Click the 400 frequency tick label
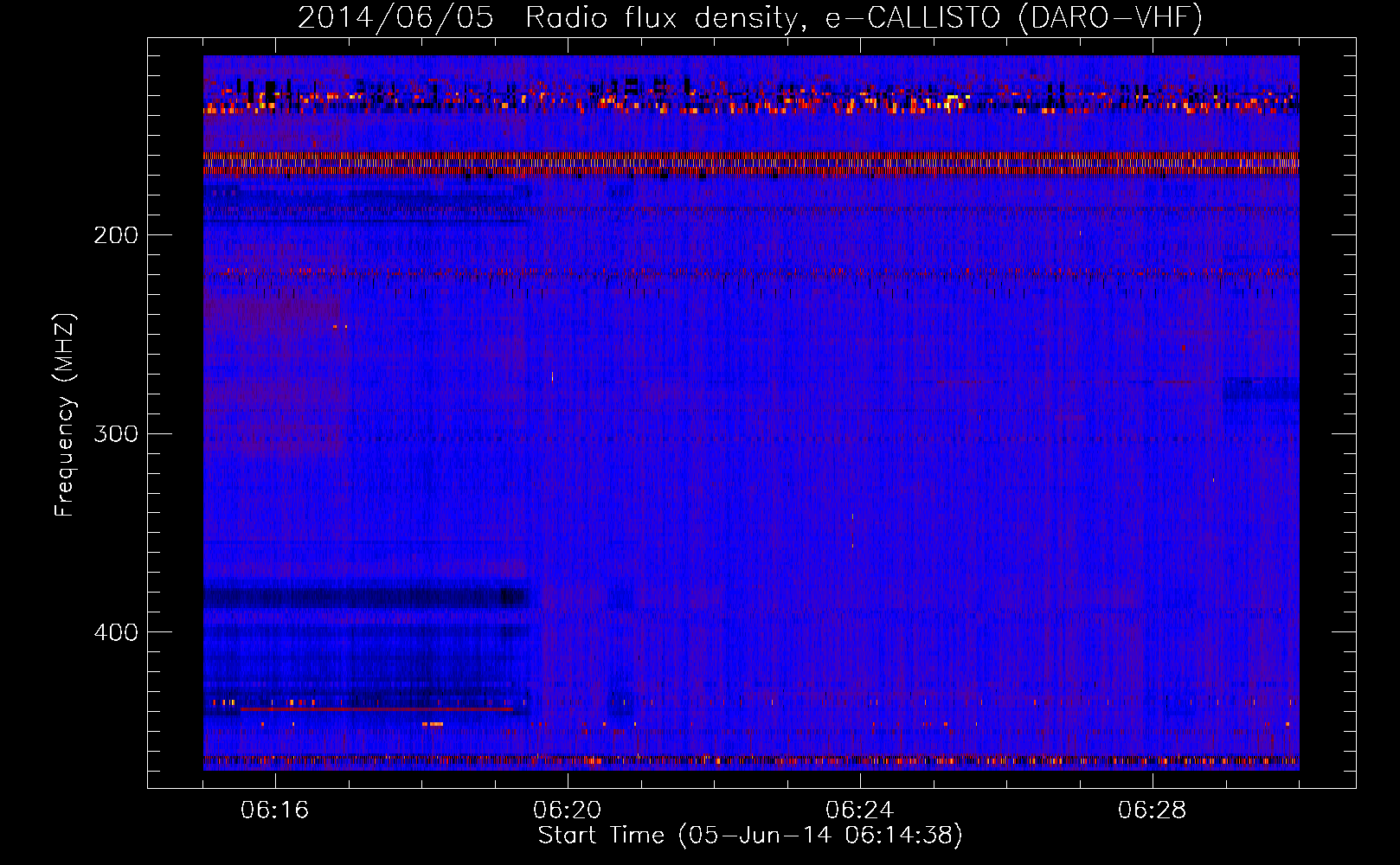1400x865 pixels. [116, 632]
